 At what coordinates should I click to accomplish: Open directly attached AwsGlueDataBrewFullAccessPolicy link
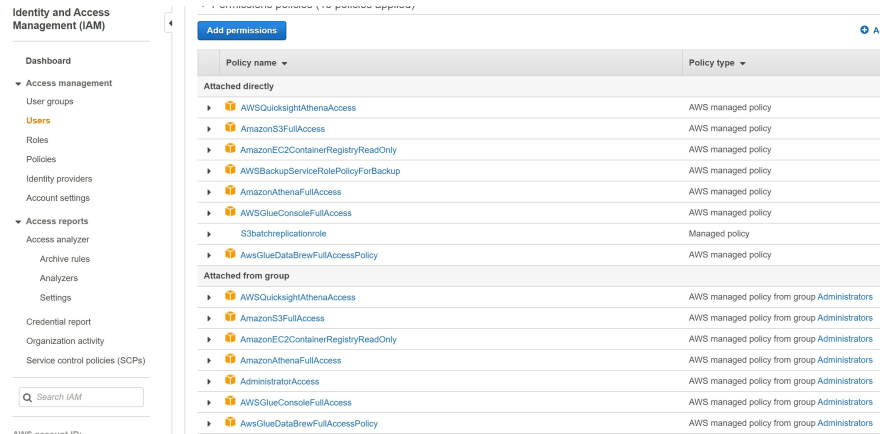click(309, 255)
